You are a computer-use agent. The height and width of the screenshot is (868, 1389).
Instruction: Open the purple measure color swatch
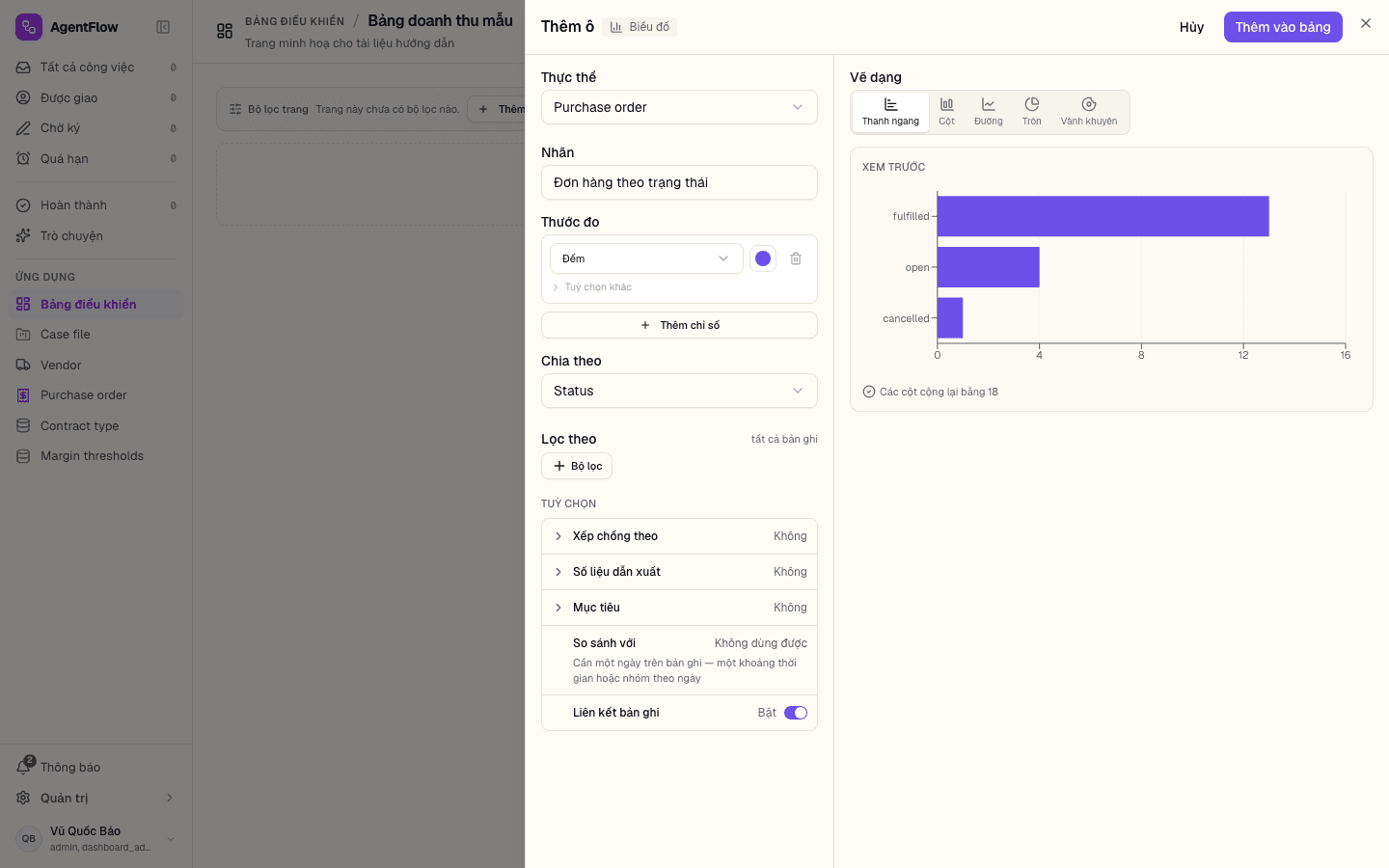coord(763,258)
